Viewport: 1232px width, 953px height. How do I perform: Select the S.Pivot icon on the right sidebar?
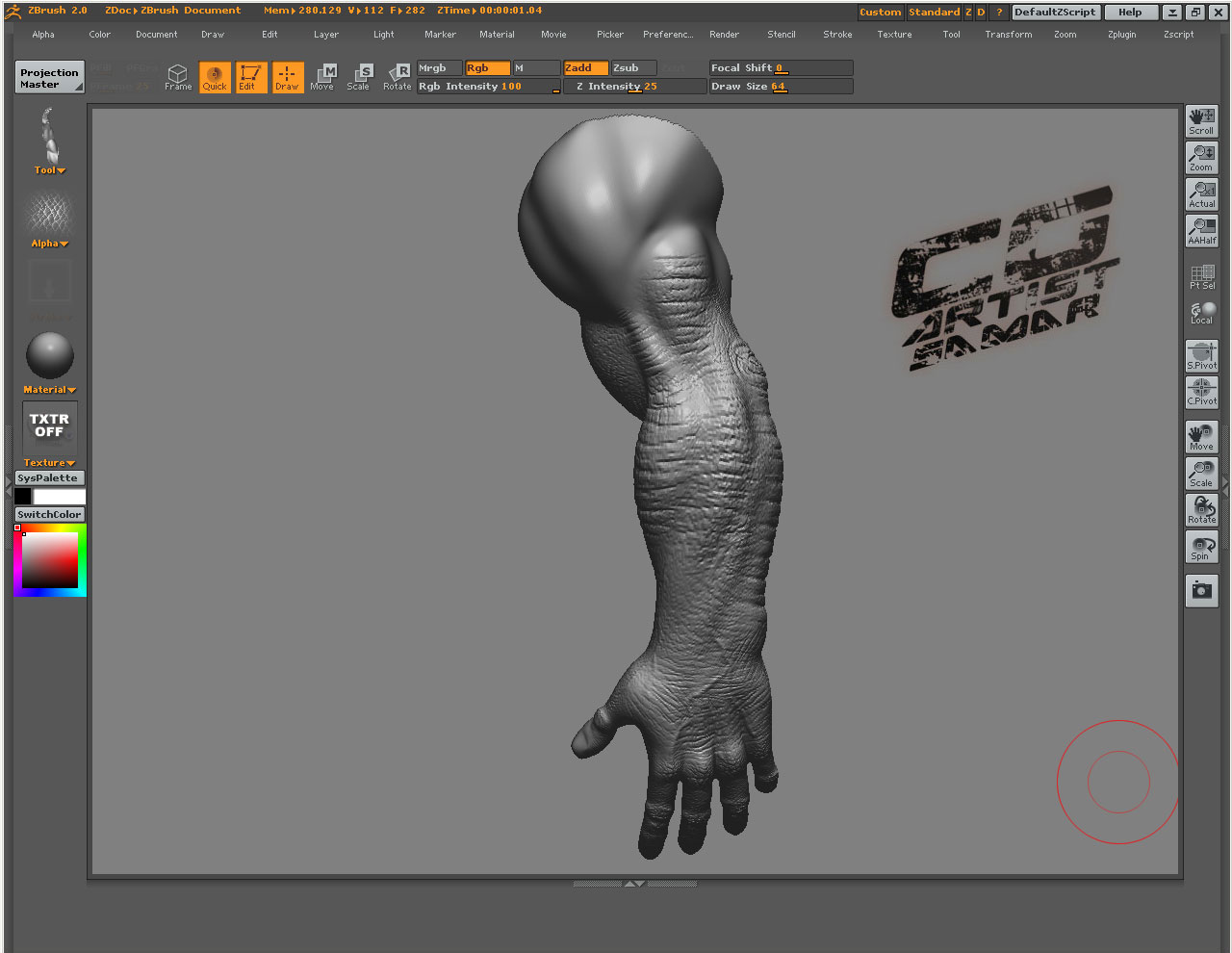[1201, 355]
